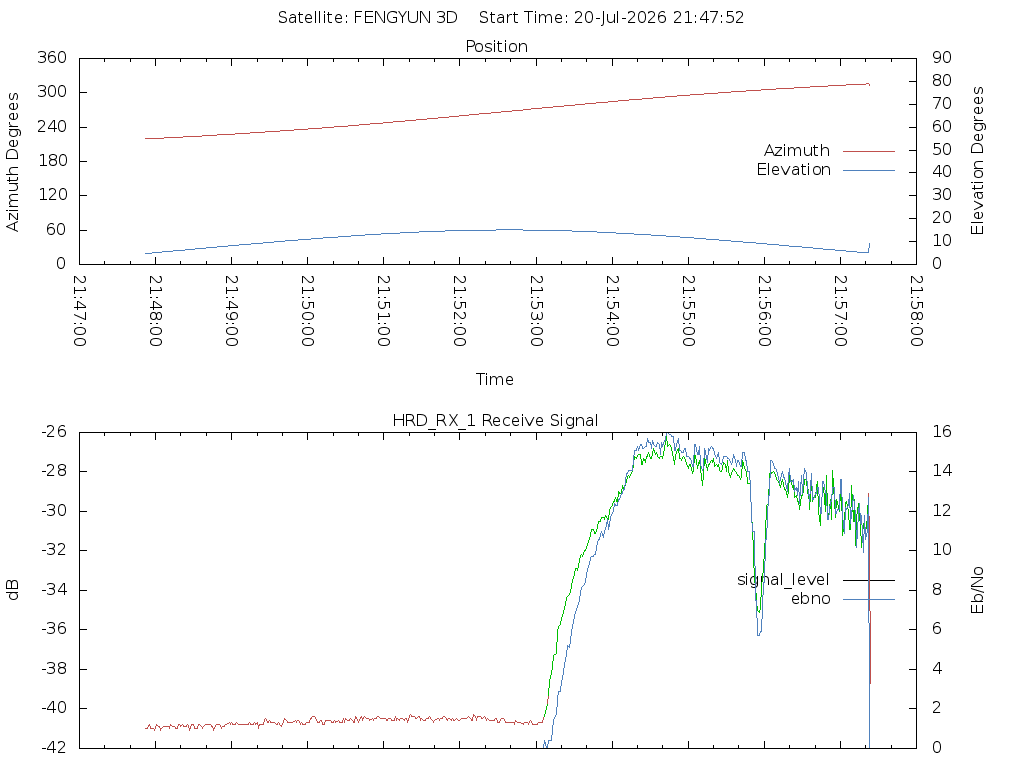Click the 21:48:00 time tick label
This screenshot has width=1024, height=768.
(x=155, y=311)
